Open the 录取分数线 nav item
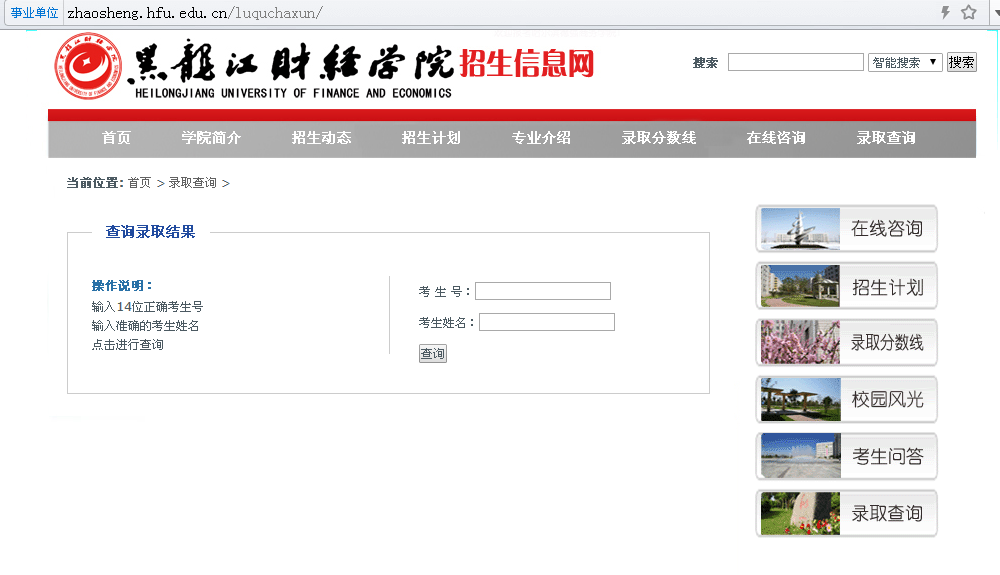 pos(659,138)
